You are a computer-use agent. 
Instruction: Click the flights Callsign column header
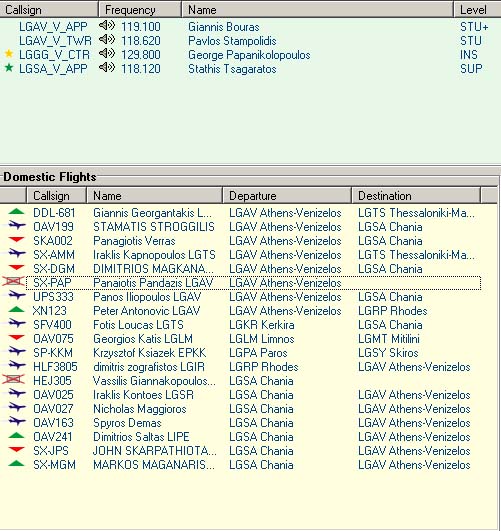coord(57,196)
